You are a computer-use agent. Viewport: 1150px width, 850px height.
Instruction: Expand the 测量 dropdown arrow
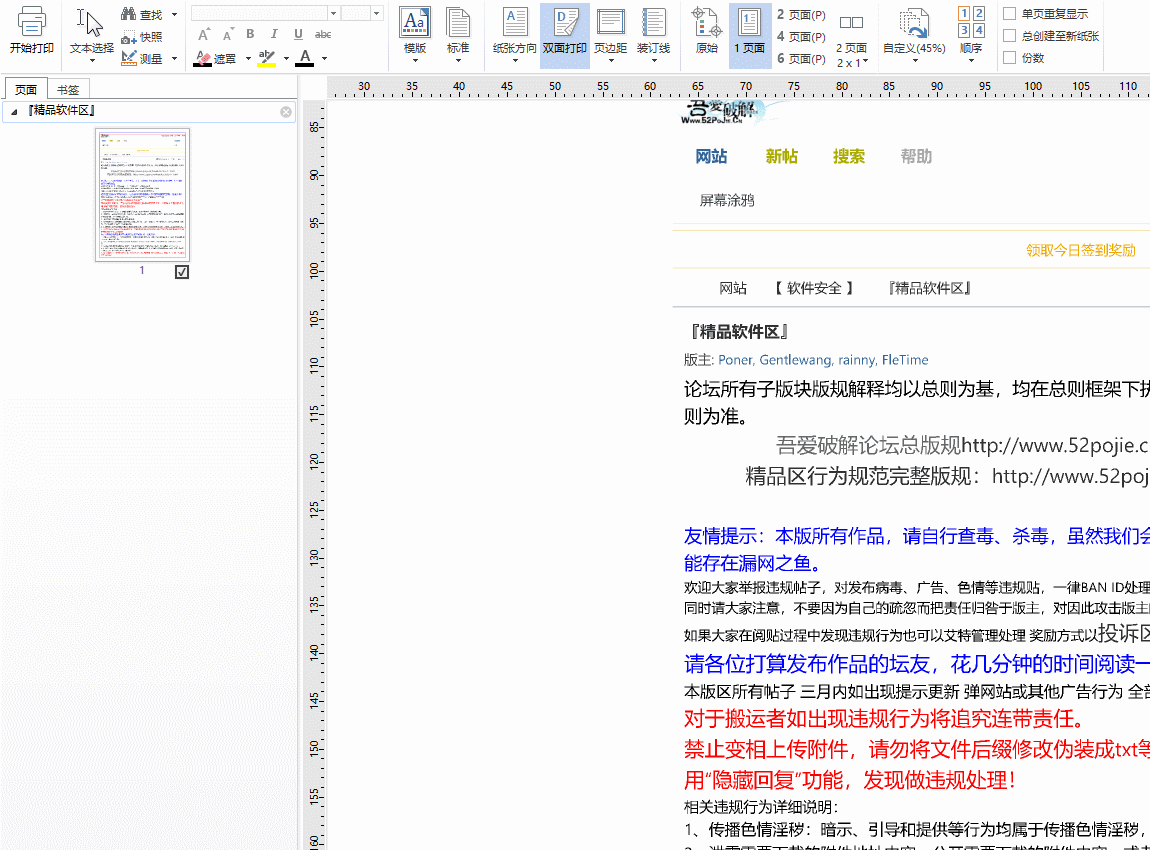(175, 59)
